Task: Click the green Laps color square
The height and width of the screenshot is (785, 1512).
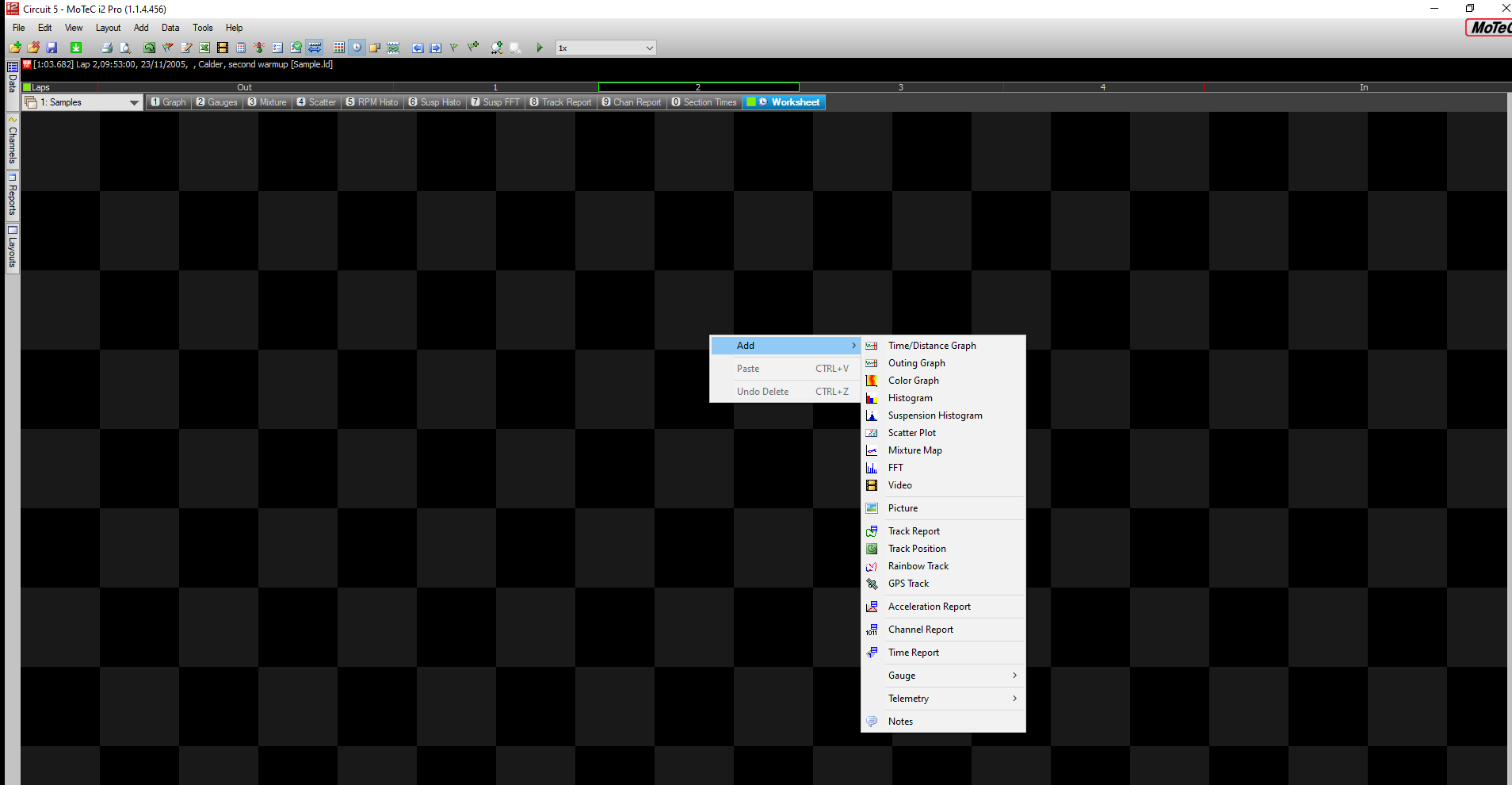Action: point(27,87)
